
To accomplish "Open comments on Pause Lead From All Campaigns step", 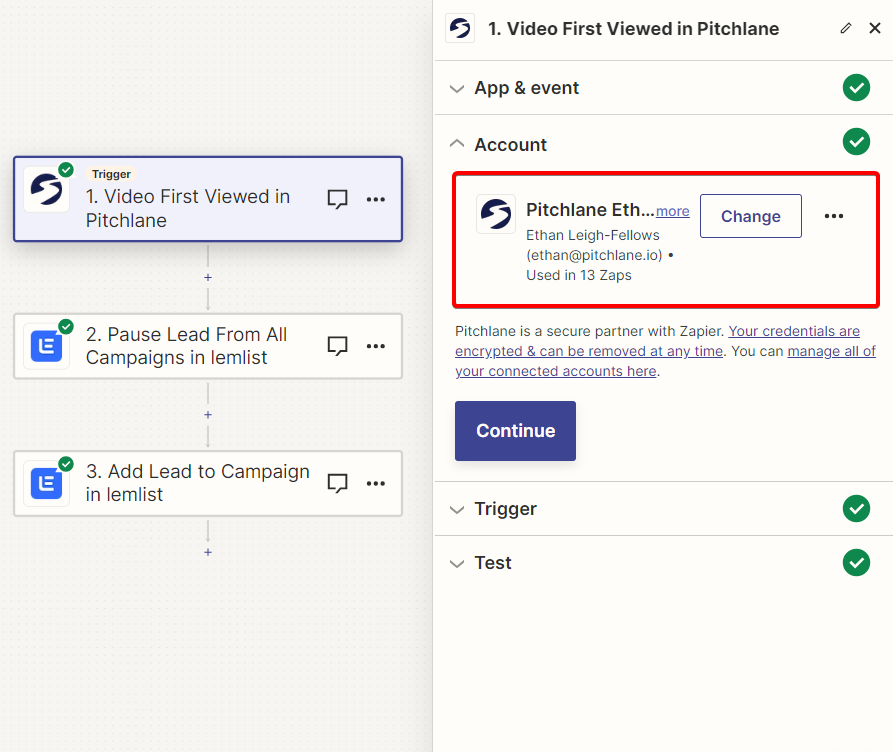I will click(337, 346).
